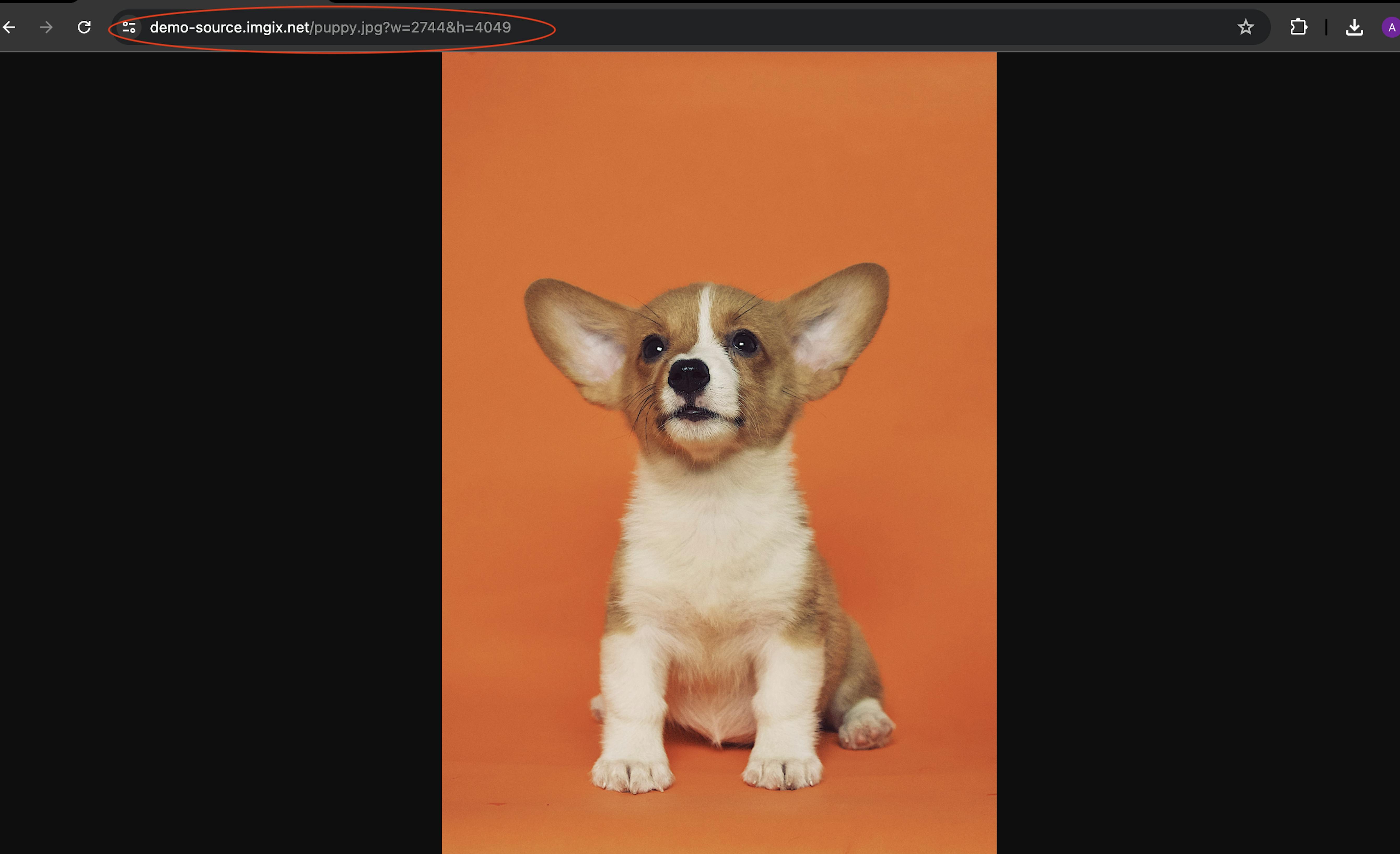1400x854 pixels.
Task: Open the site information icon in address bar
Action: [129, 27]
